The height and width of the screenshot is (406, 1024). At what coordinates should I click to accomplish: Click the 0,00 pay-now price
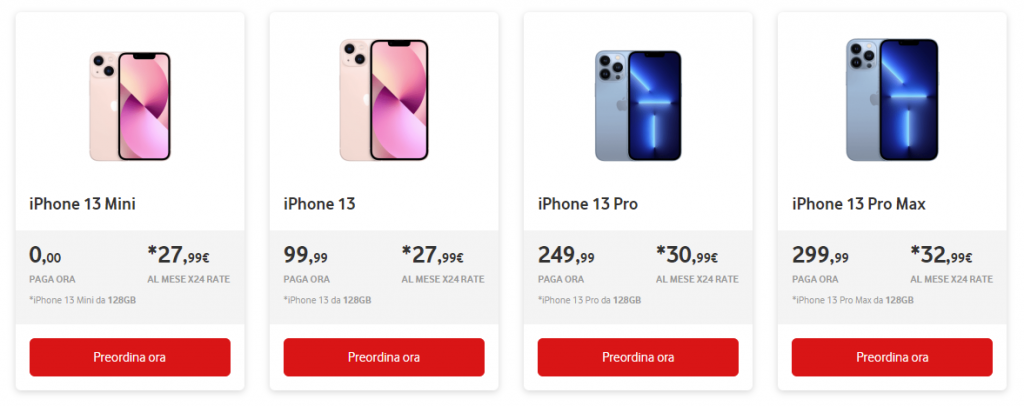click(x=45, y=255)
